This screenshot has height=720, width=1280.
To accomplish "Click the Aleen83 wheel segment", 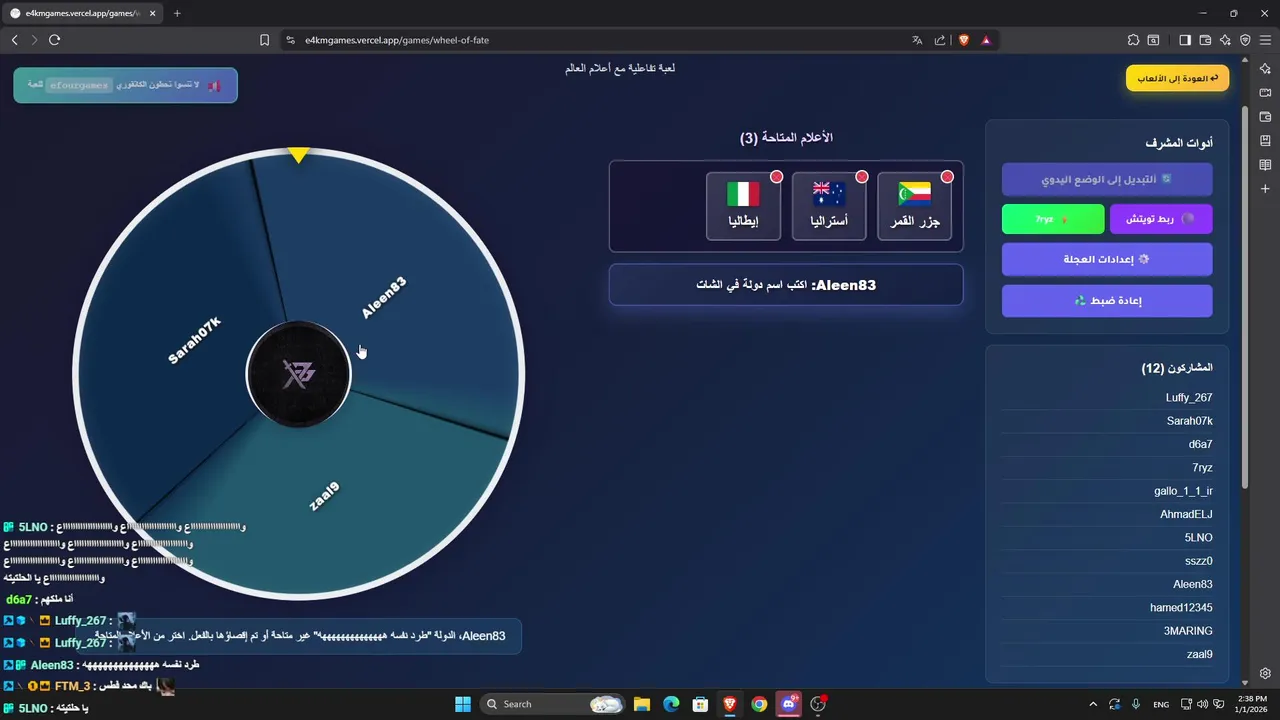I will (x=384, y=298).
